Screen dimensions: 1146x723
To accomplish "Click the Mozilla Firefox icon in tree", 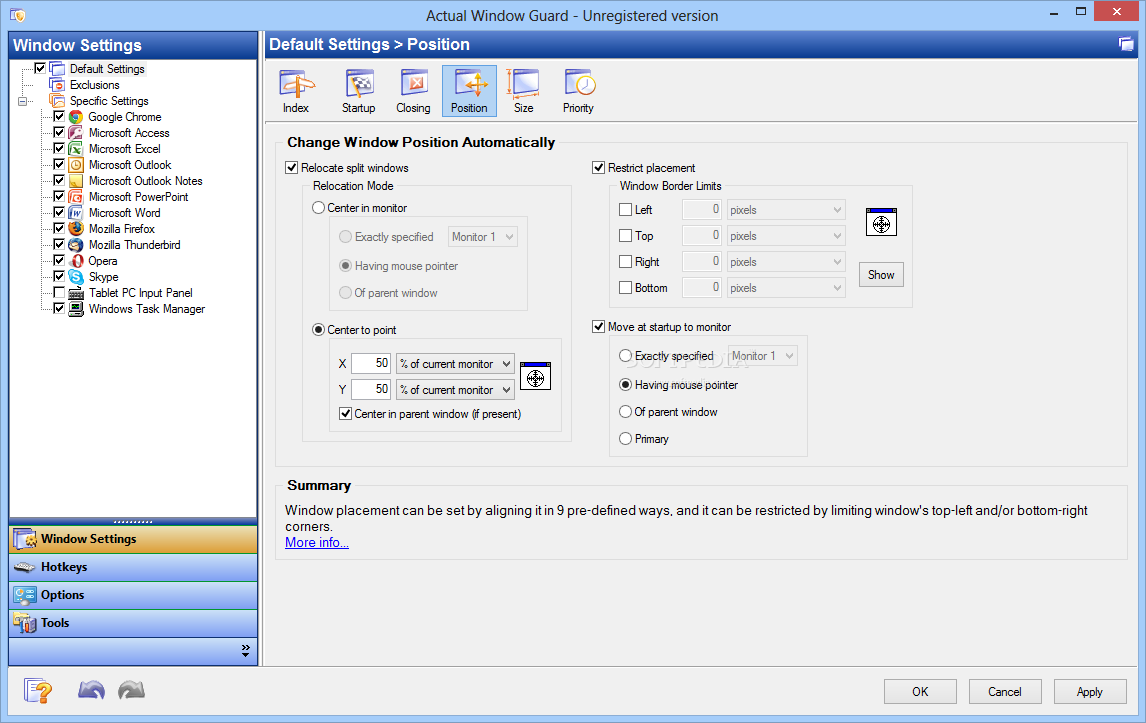I will tap(76, 229).
